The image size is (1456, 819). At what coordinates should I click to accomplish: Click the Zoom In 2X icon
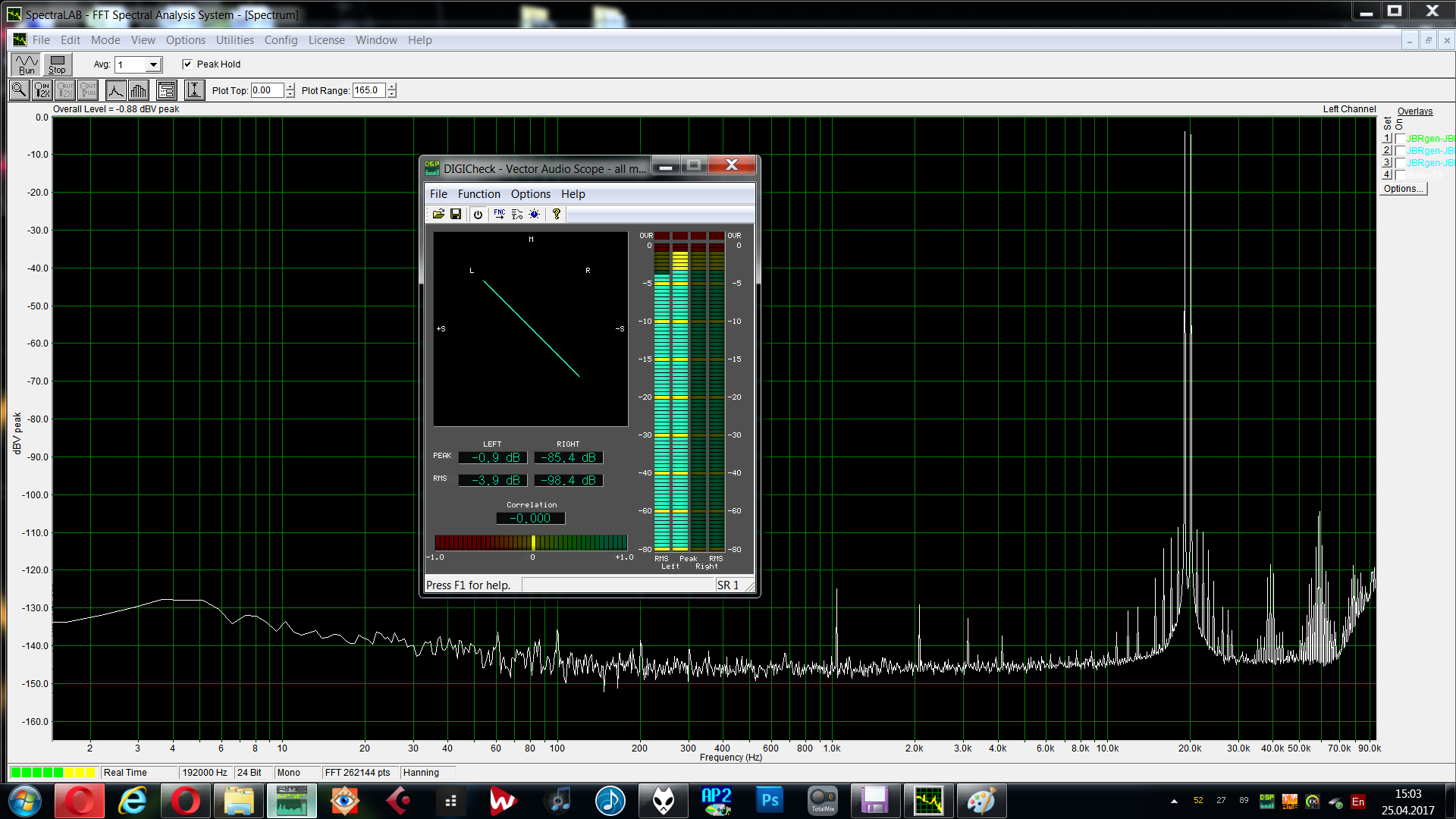[42, 90]
